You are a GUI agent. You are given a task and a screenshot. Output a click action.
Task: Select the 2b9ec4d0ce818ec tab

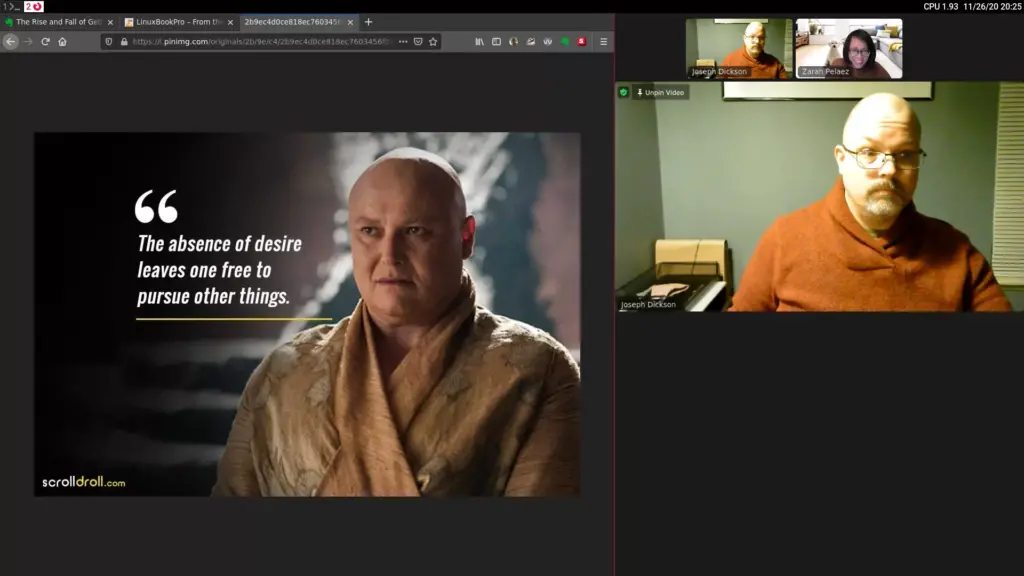[298, 22]
